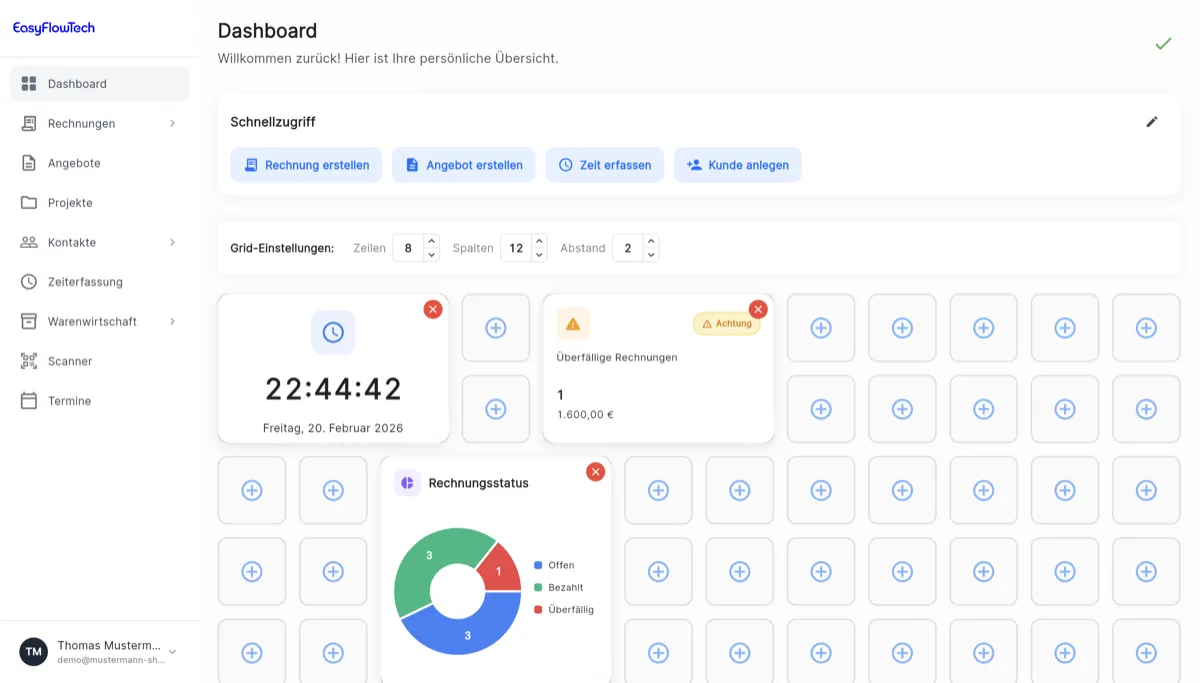Click the clock icon in the time widget
This screenshot has width=1200, height=683.
pyautogui.click(x=333, y=332)
